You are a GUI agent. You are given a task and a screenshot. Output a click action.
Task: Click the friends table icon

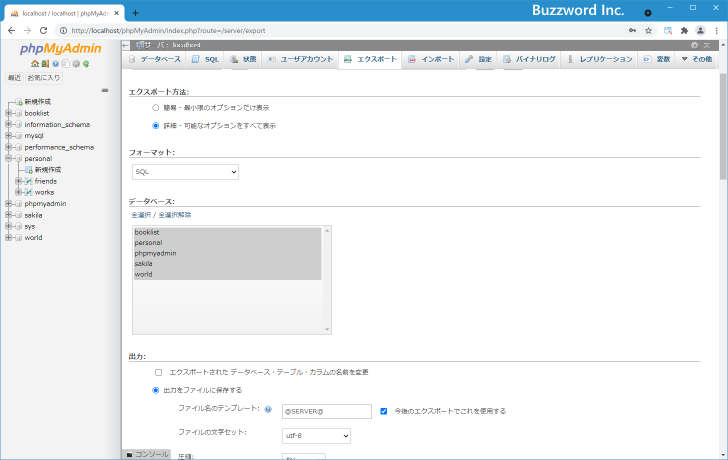coord(28,181)
